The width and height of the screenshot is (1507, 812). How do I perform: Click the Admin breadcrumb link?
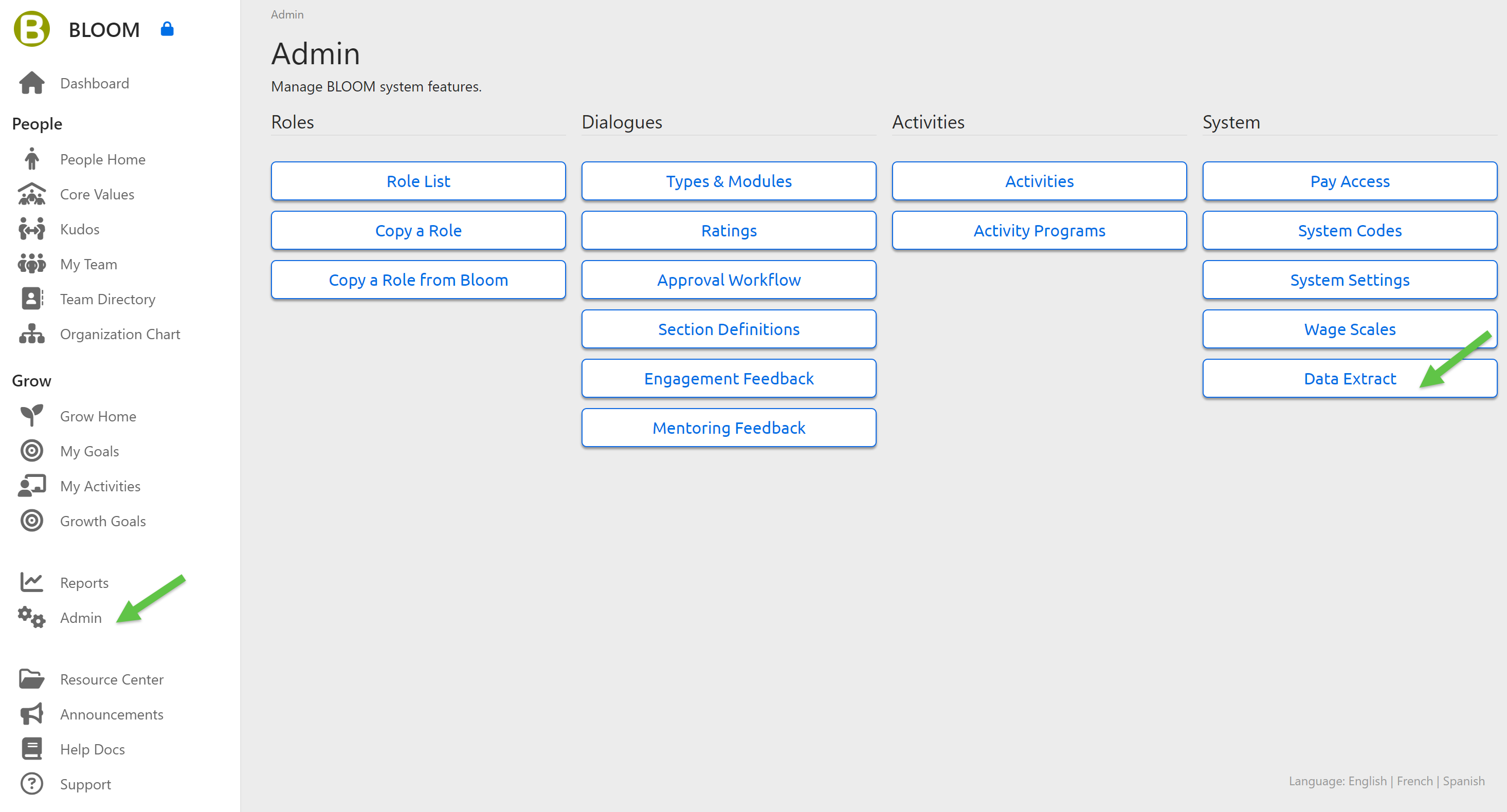pyautogui.click(x=287, y=14)
